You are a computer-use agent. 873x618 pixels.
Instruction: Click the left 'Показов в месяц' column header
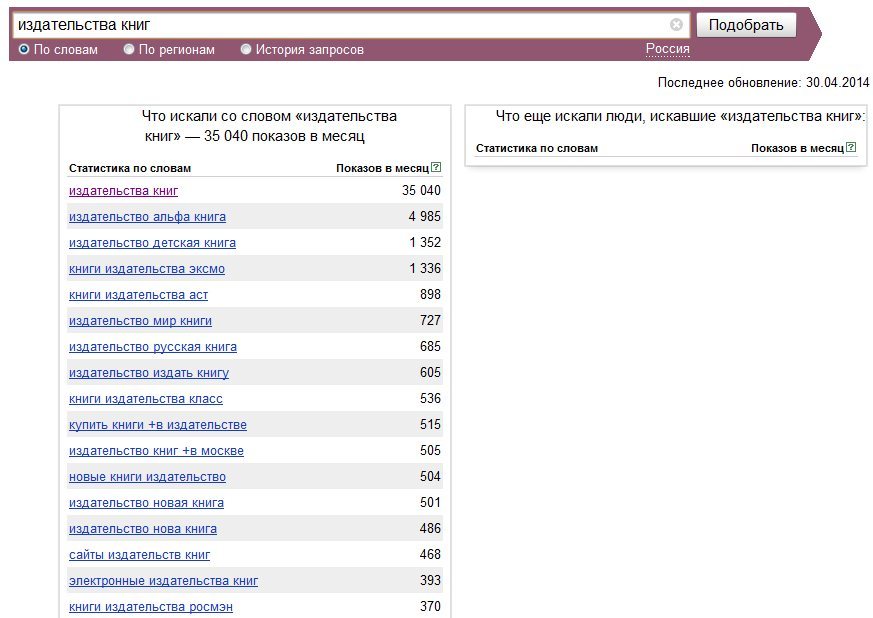[382, 168]
